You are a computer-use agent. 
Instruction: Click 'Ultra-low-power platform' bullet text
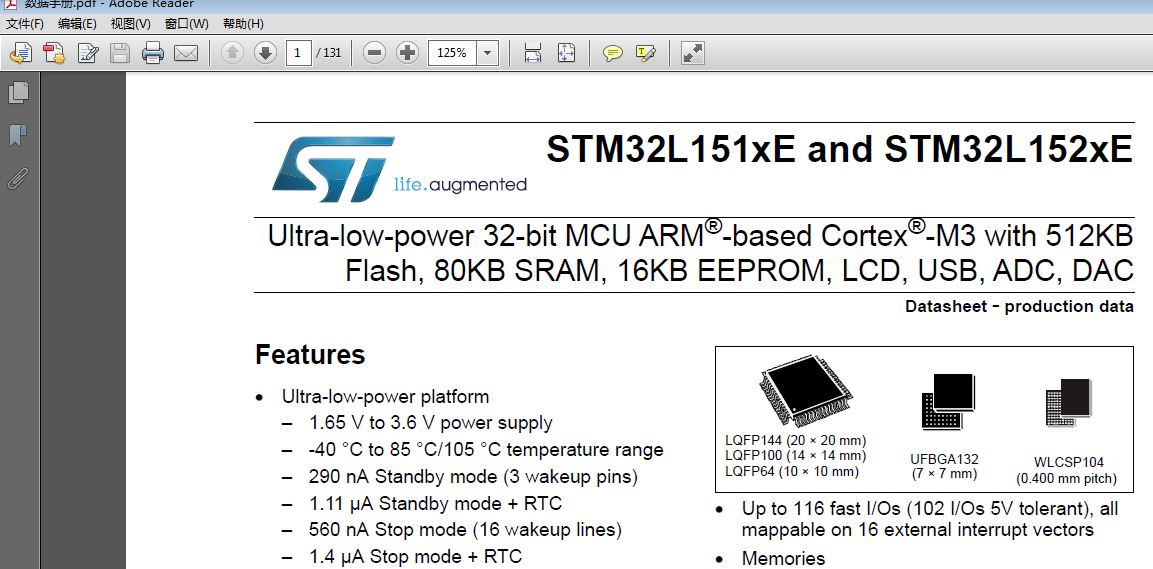(x=385, y=397)
